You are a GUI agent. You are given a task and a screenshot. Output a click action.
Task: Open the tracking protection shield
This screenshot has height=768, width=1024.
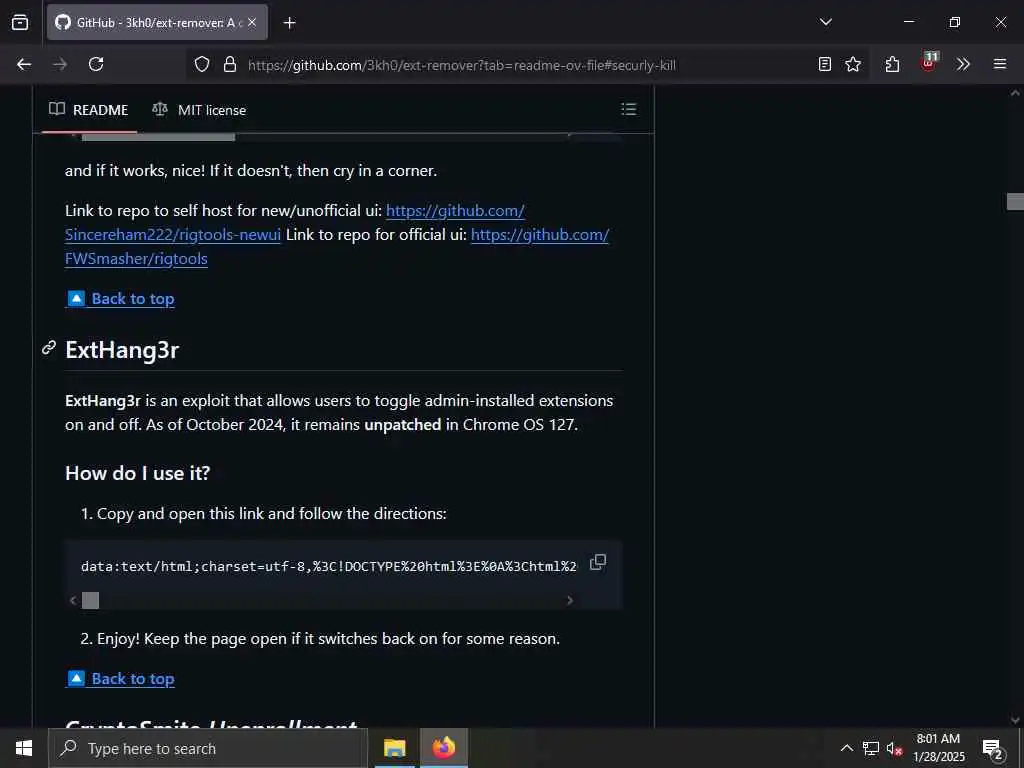202,64
